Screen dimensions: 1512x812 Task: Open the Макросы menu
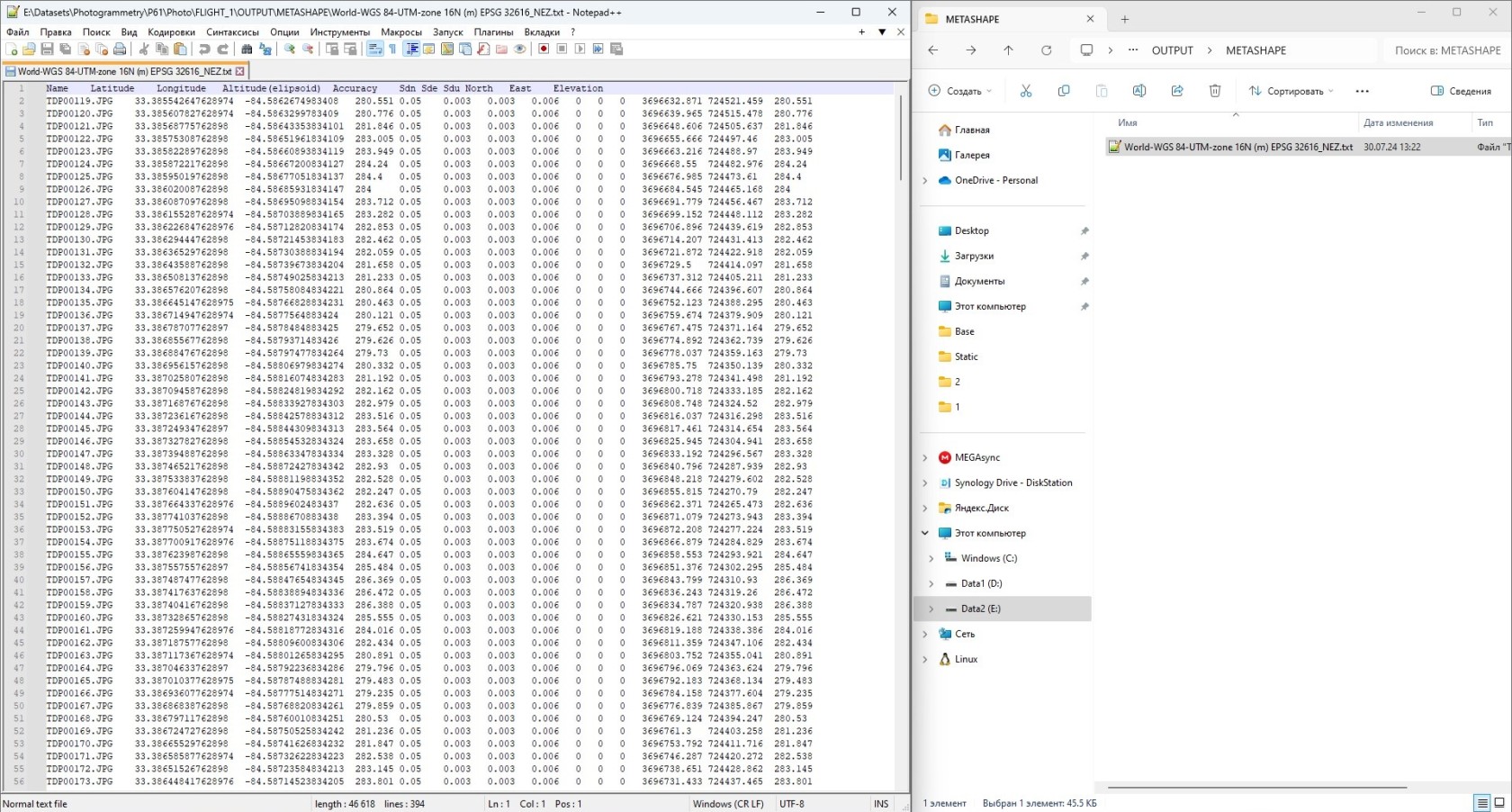click(x=401, y=32)
